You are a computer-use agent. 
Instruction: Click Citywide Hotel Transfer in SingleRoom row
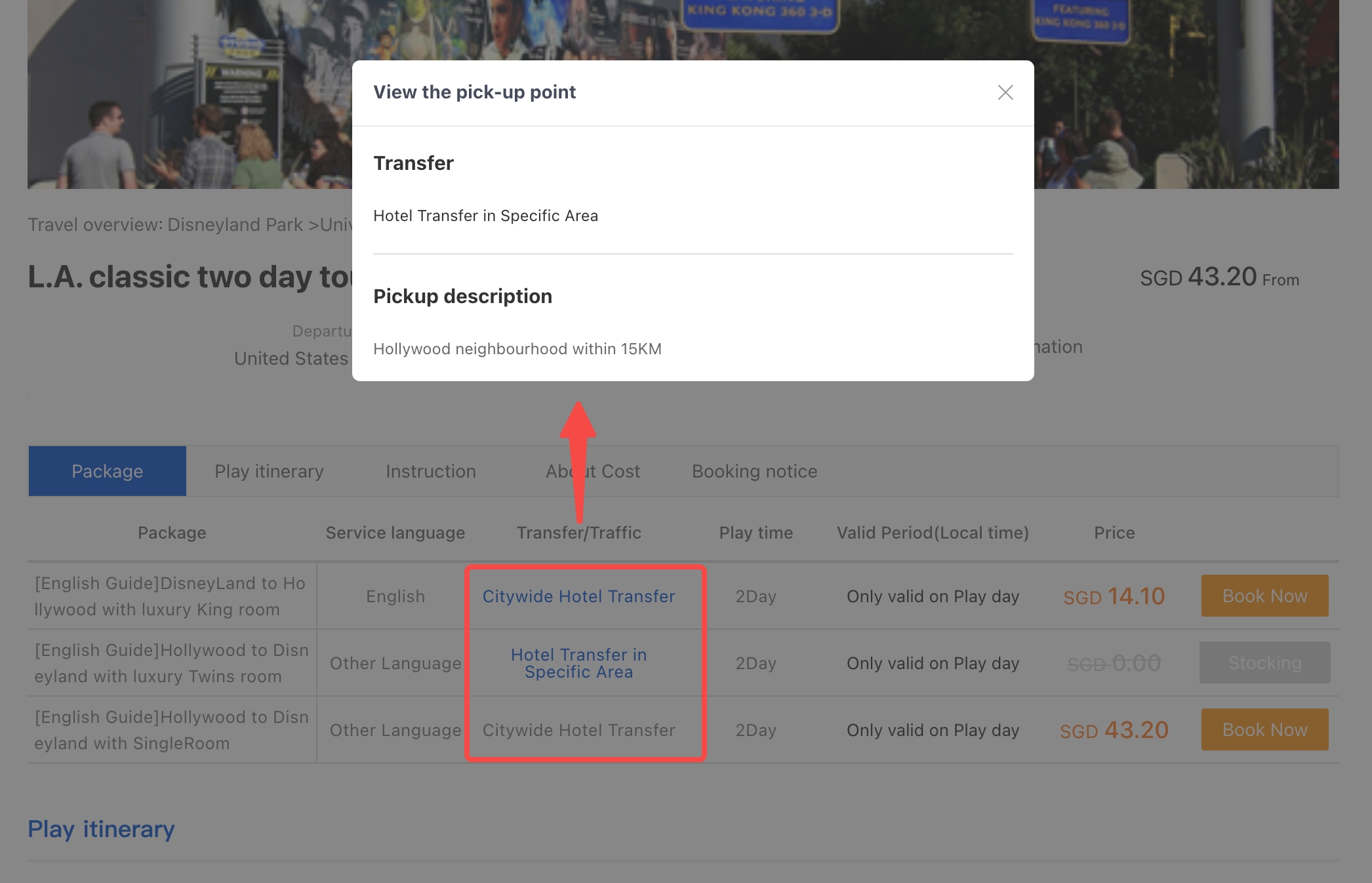[578, 730]
